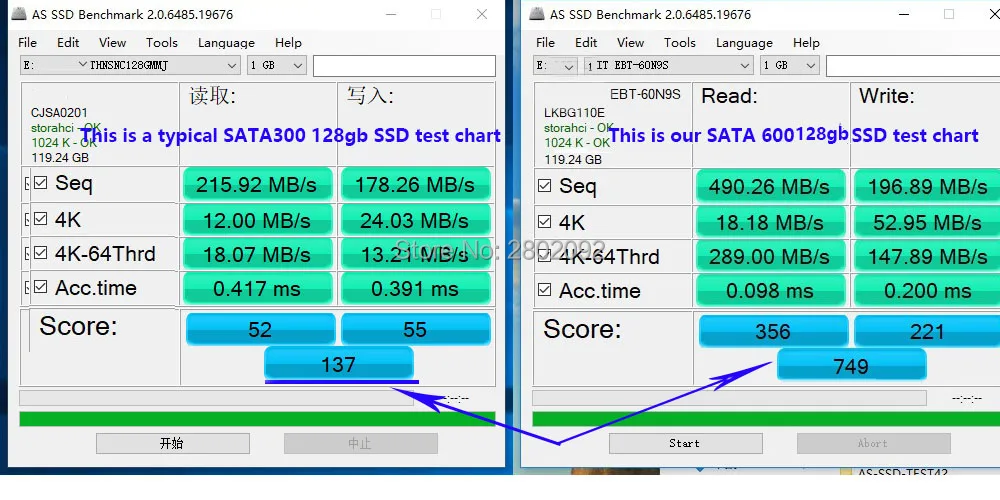Screen dimensions: 1000x500
Task: Toggle the 4K-64Thrd checkbox in the left window
Action: click(x=41, y=253)
